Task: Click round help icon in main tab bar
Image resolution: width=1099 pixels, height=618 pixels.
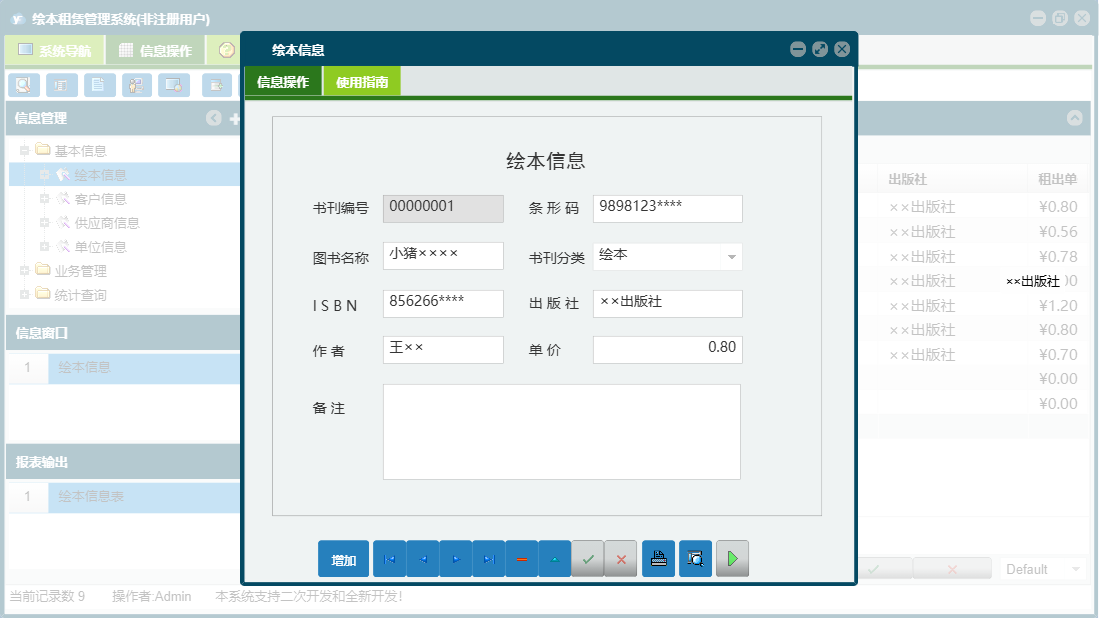Action: coord(226,50)
